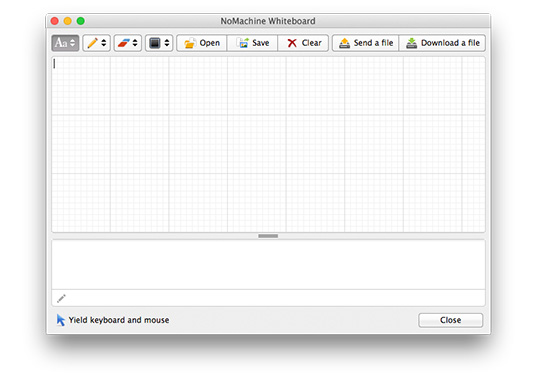Select the eraser tool
Viewport: 552px width, 378px height.
pos(124,43)
